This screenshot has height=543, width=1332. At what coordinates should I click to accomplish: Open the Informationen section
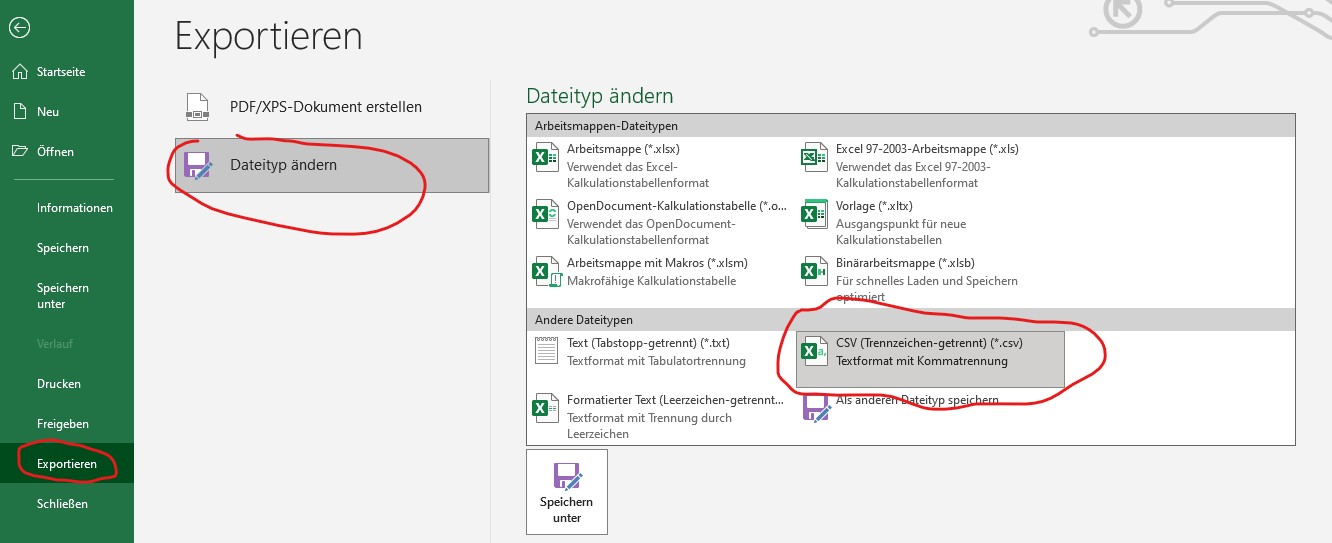[74, 208]
